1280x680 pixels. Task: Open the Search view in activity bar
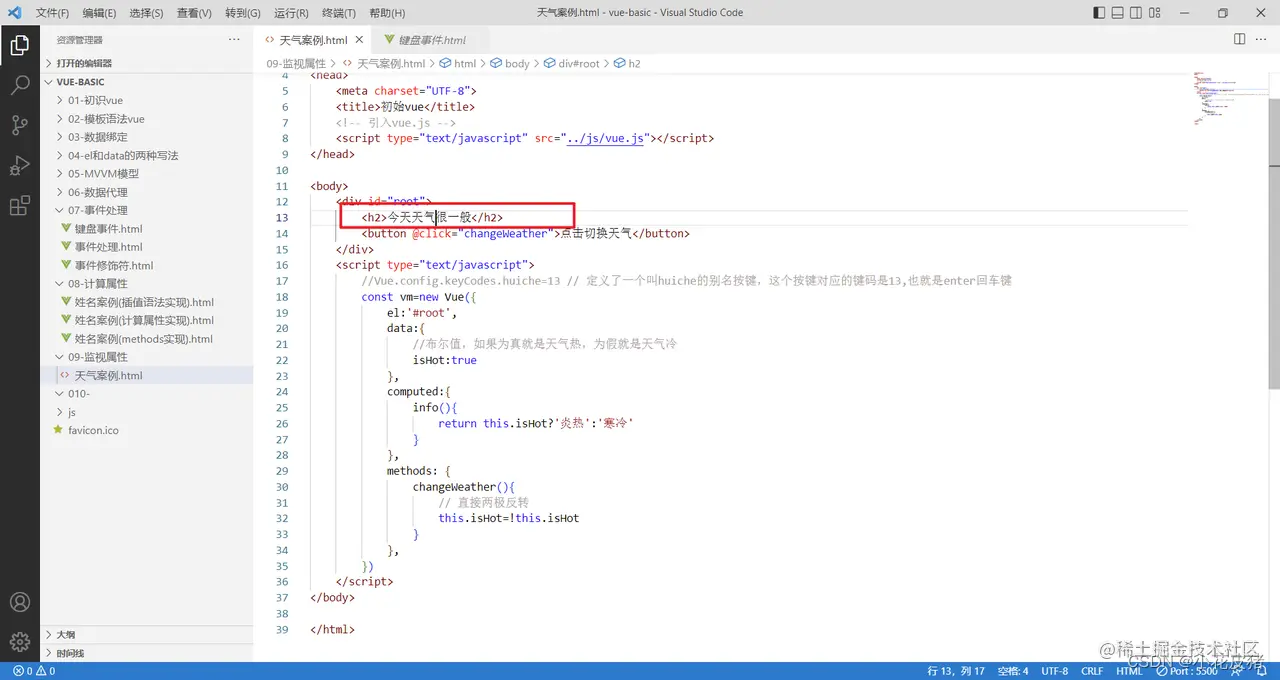click(x=19, y=85)
